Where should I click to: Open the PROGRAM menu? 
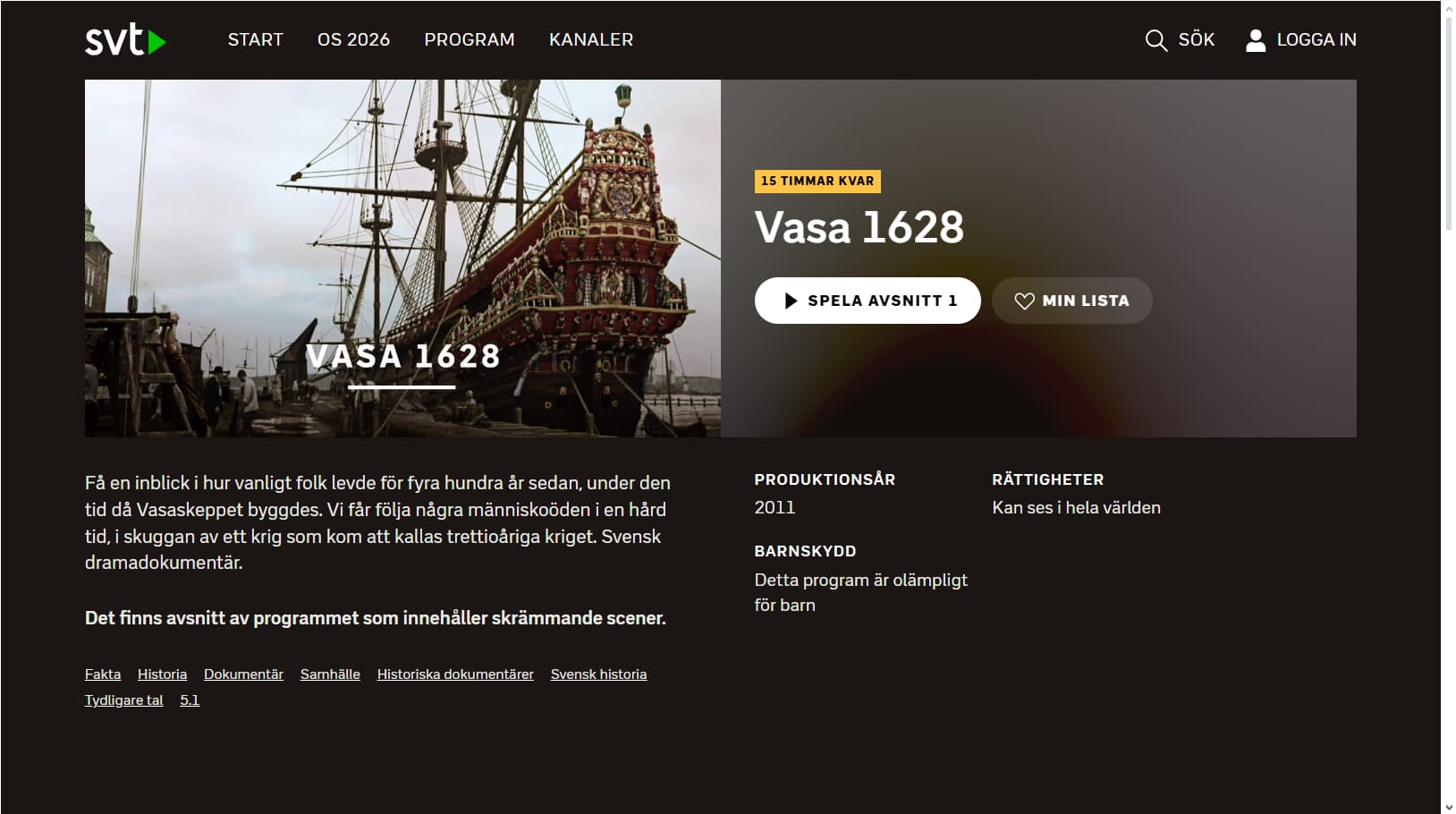coord(470,39)
